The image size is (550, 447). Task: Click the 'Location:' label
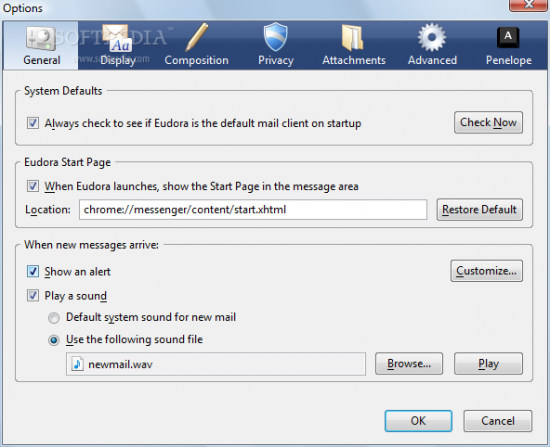click(x=48, y=210)
